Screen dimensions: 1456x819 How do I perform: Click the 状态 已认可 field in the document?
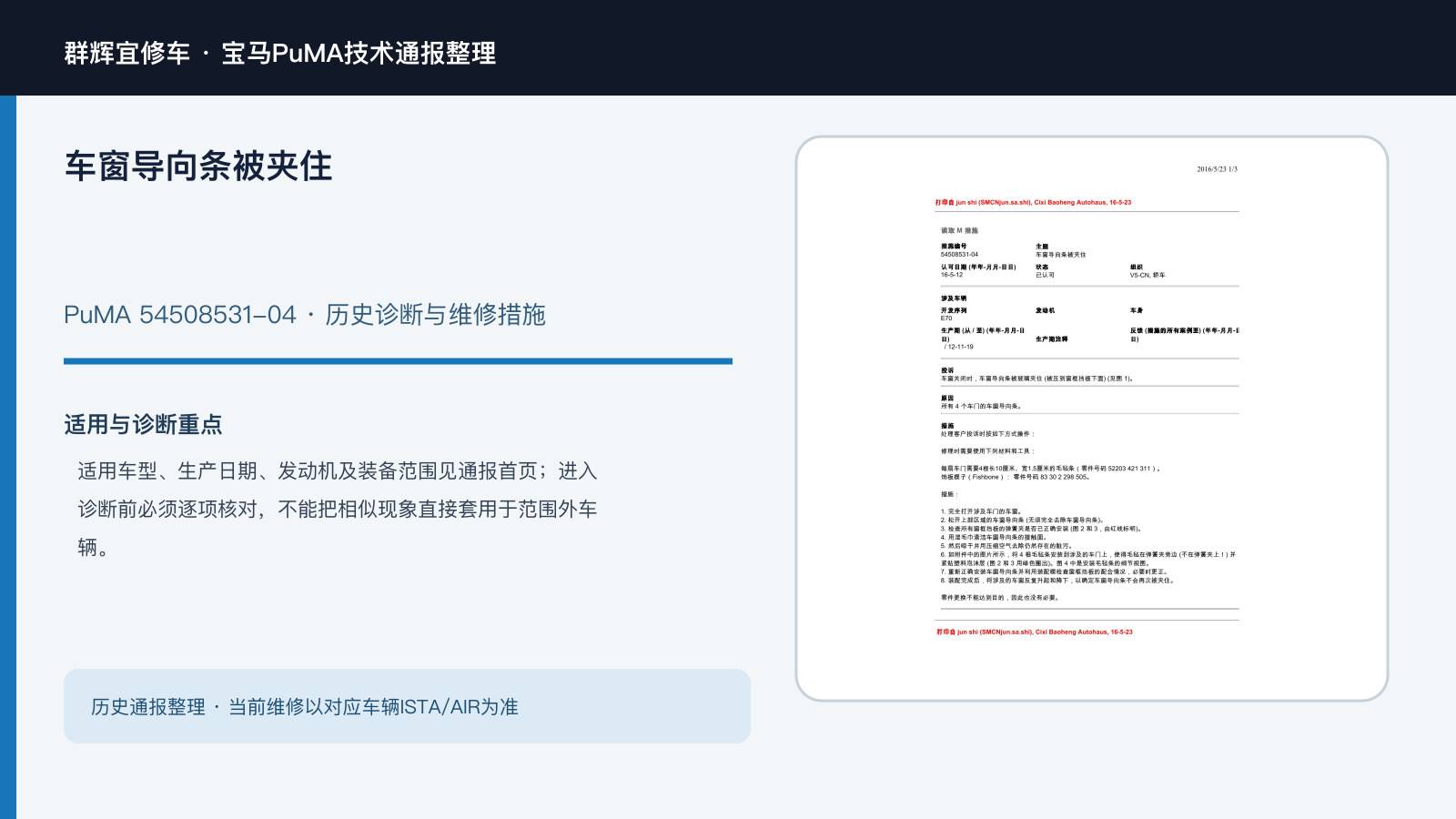click(1046, 271)
